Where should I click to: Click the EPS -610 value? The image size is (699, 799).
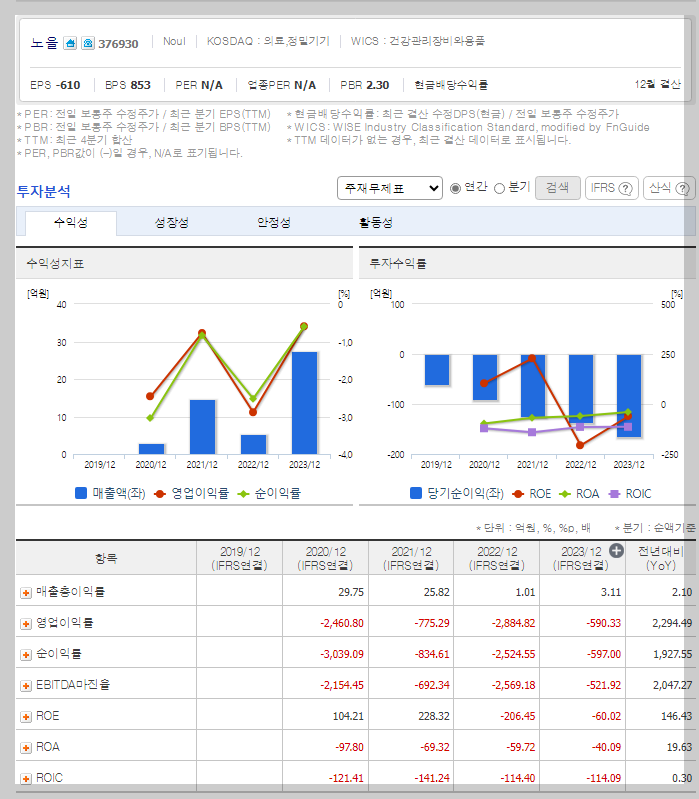tap(68, 85)
